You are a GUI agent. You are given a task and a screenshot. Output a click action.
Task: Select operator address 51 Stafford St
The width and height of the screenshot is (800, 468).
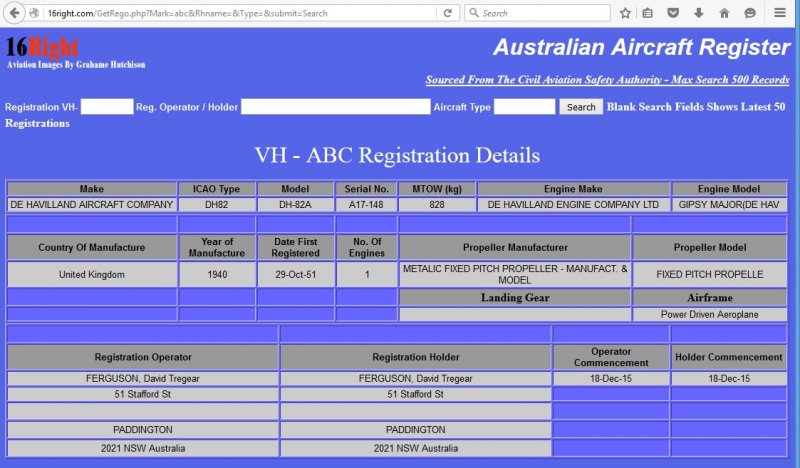click(x=143, y=394)
